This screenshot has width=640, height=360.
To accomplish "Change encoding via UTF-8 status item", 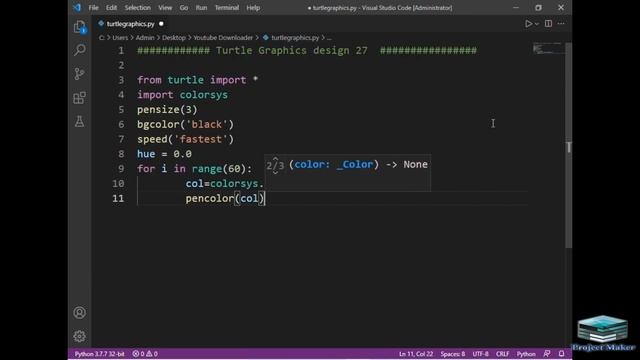I will (x=480, y=354).
